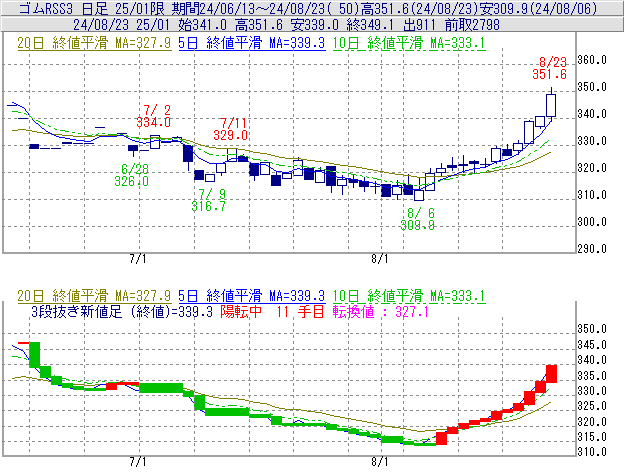Click the 高351.6 value in the second header row
The width and height of the screenshot is (624, 475).
pos(259,25)
